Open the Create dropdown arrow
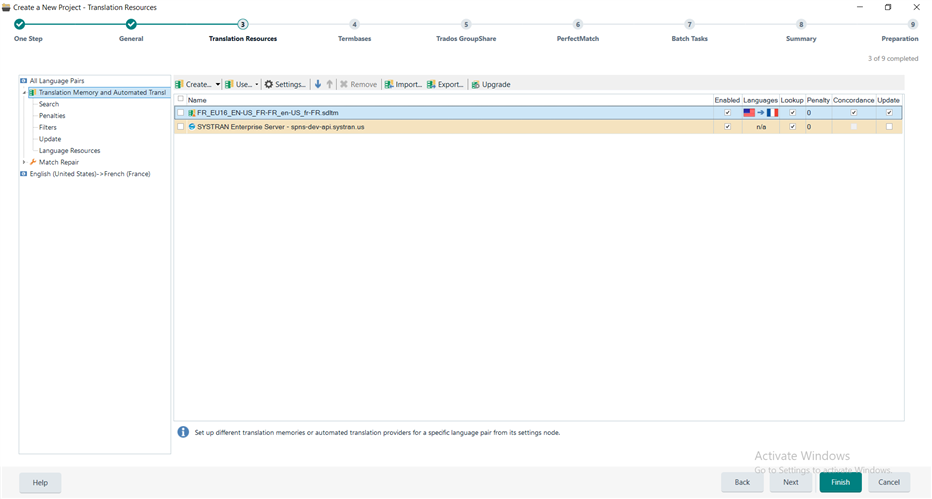The width and height of the screenshot is (932, 499). (x=218, y=84)
